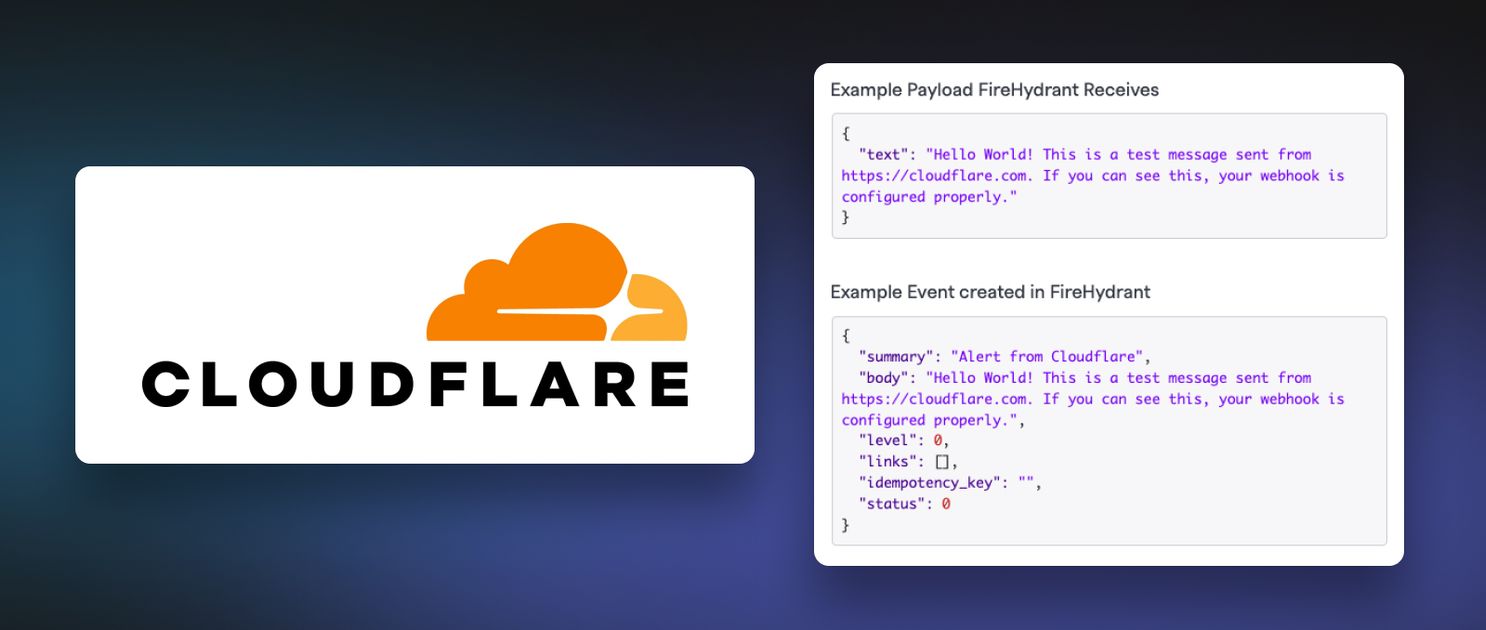Click the event code block with "summary" key

(1109, 430)
